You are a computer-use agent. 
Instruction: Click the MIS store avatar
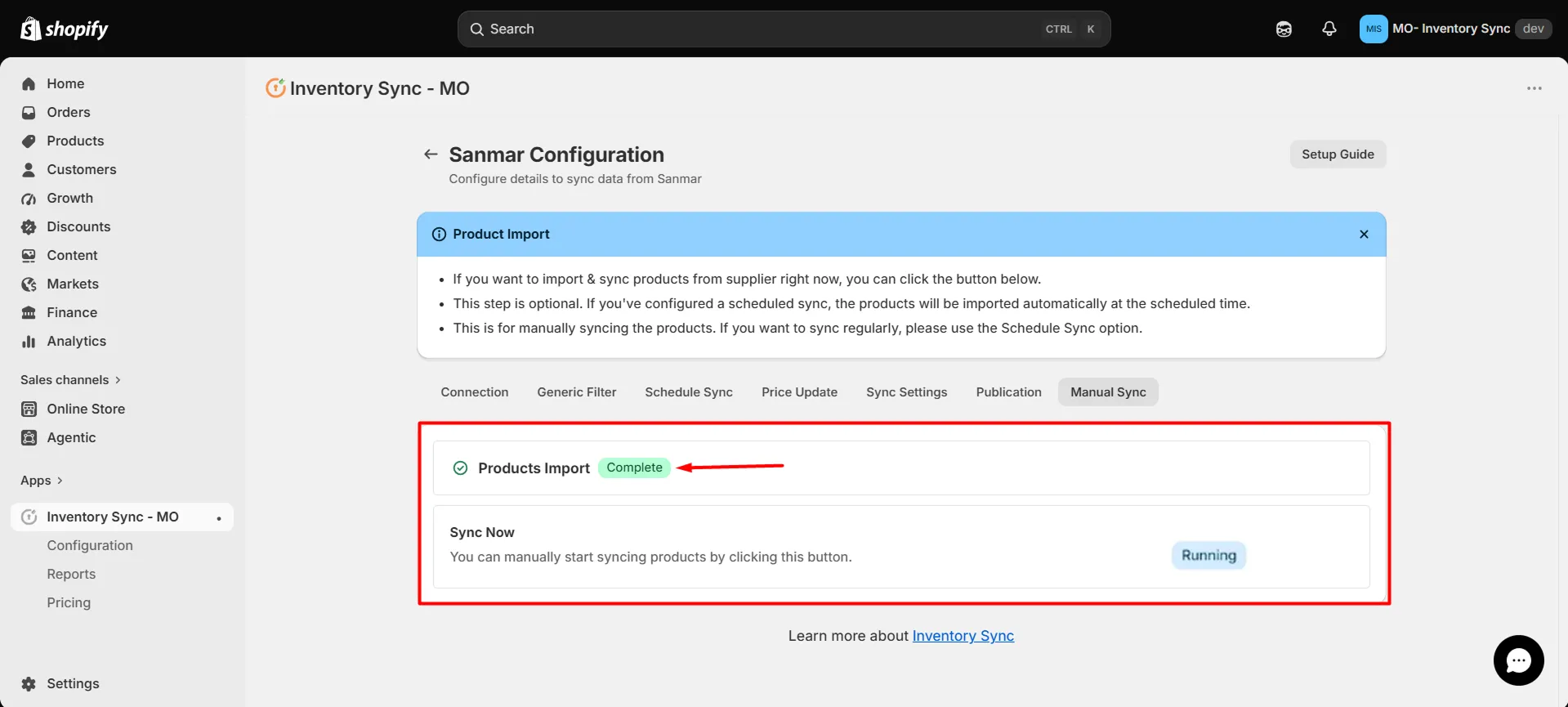click(1374, 29)
